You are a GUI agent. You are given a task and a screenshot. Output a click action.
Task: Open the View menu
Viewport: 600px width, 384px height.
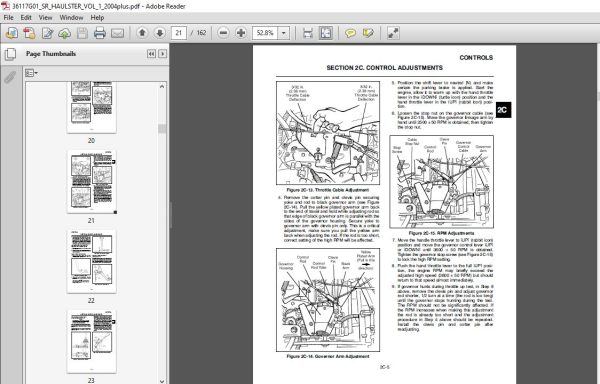45,18
